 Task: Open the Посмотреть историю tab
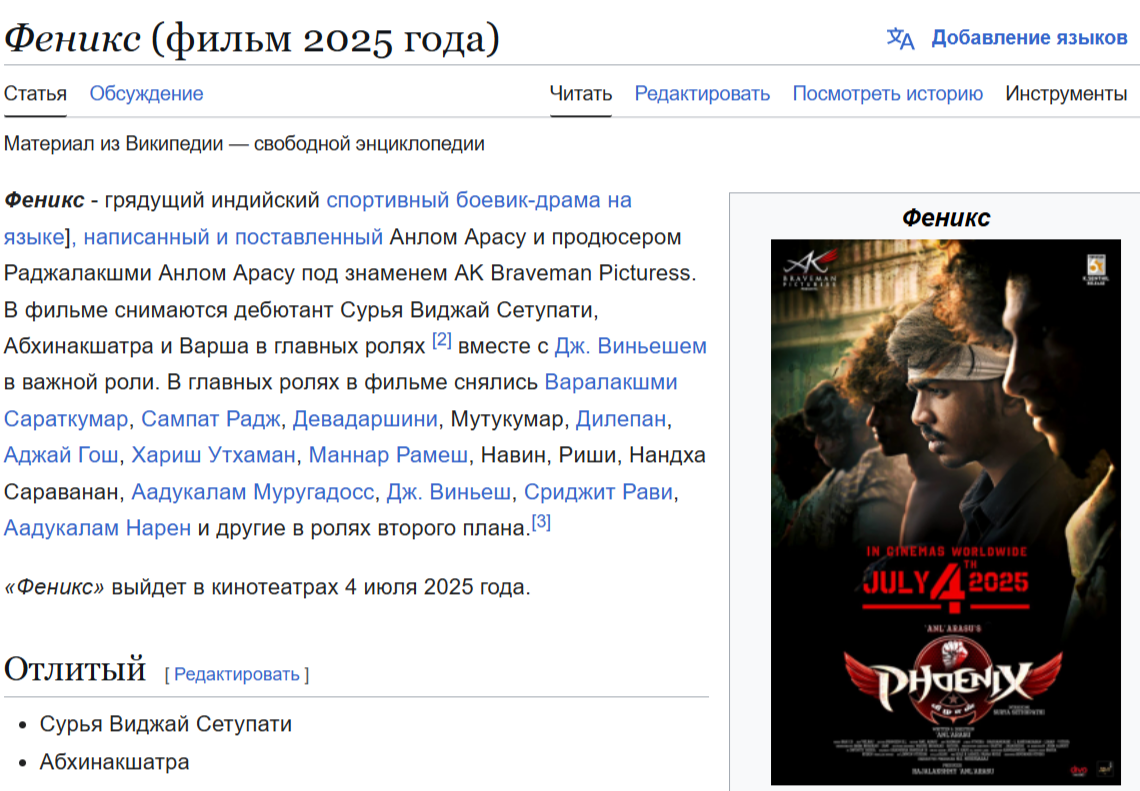tap(887, 94)
